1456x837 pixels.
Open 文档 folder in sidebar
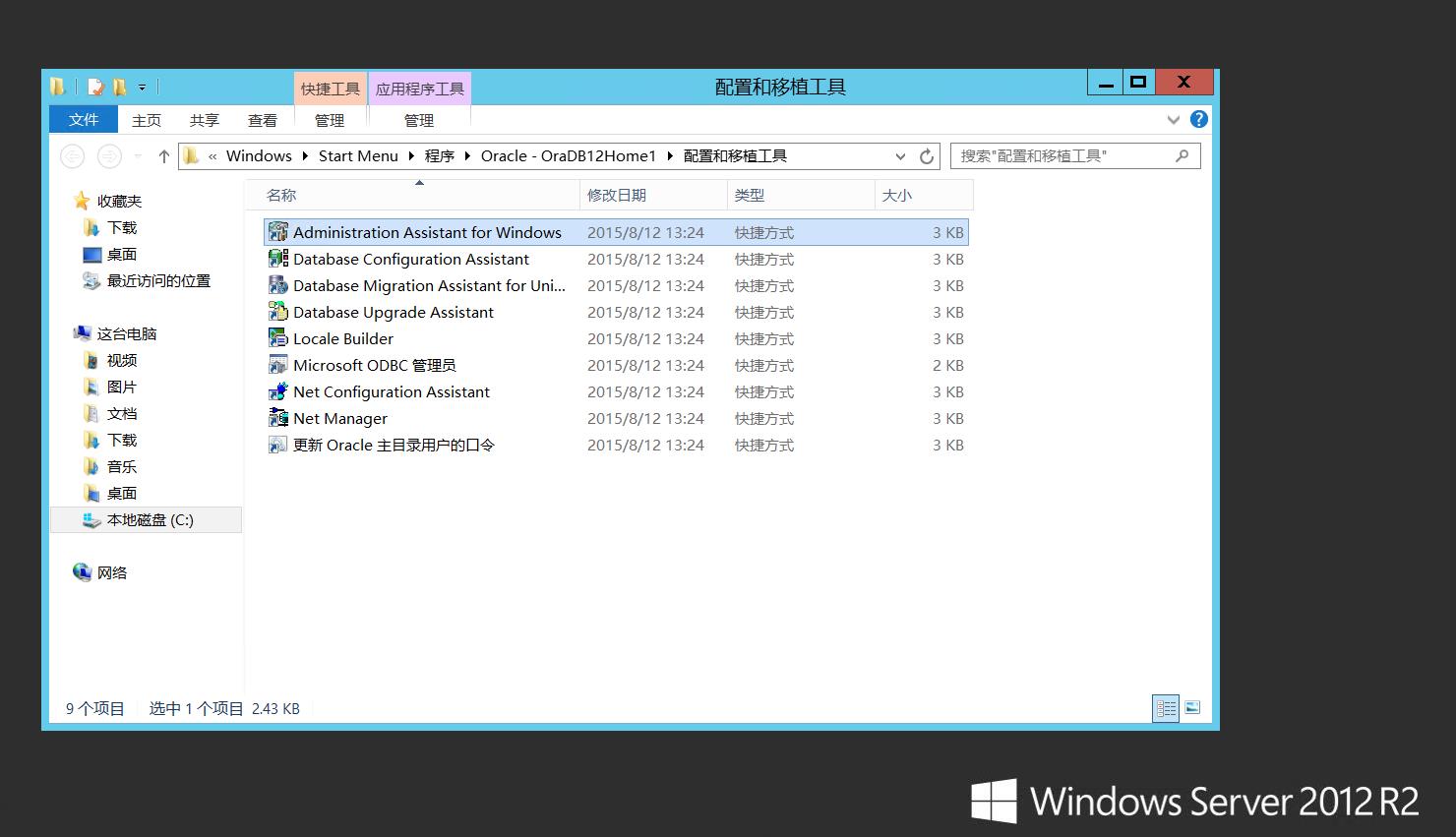point(121,413)
